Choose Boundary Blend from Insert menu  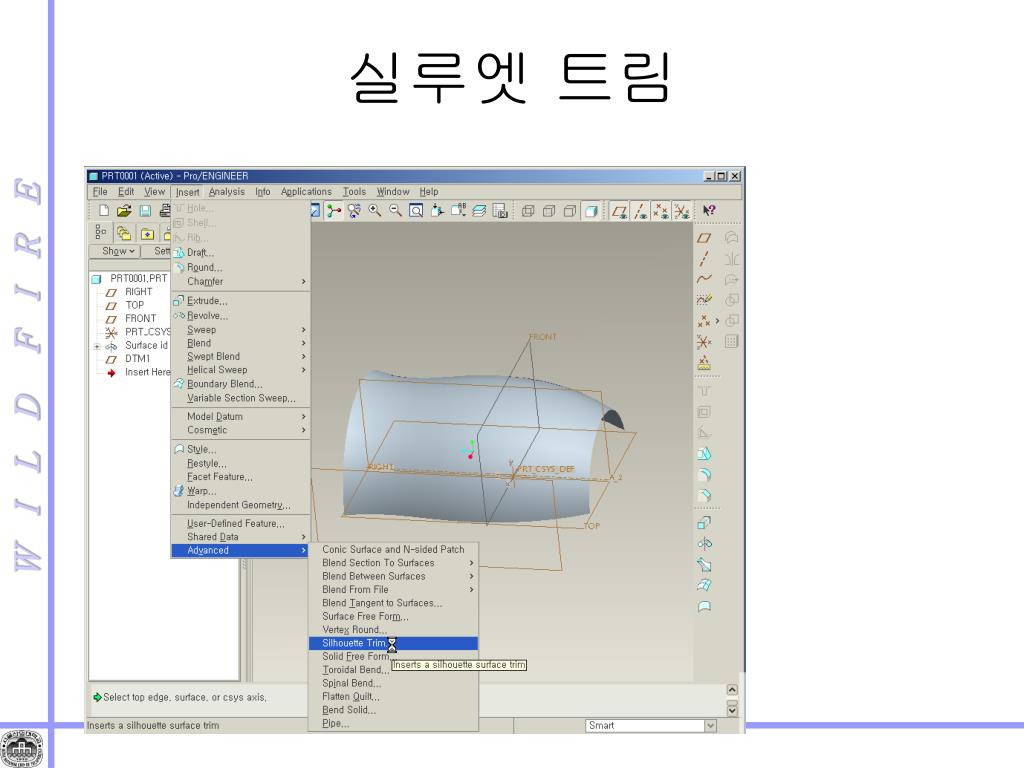pyautogui.click(x=240, y=384)
